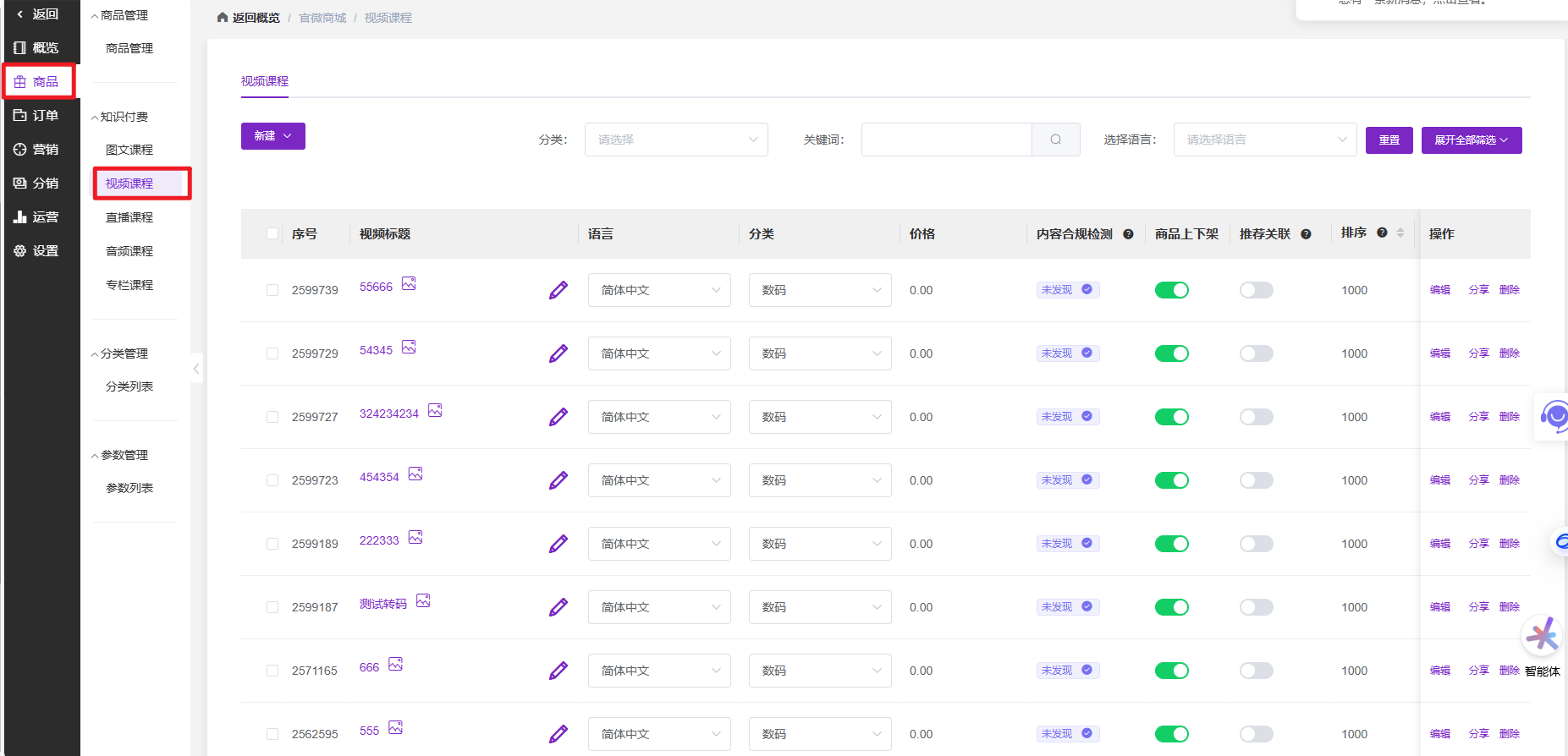Image resolution: width=1568 pixels, height=756 pixels.
Task: Enable 推荐关联 switch for row 2599729
Action: tap(1256, 353)
